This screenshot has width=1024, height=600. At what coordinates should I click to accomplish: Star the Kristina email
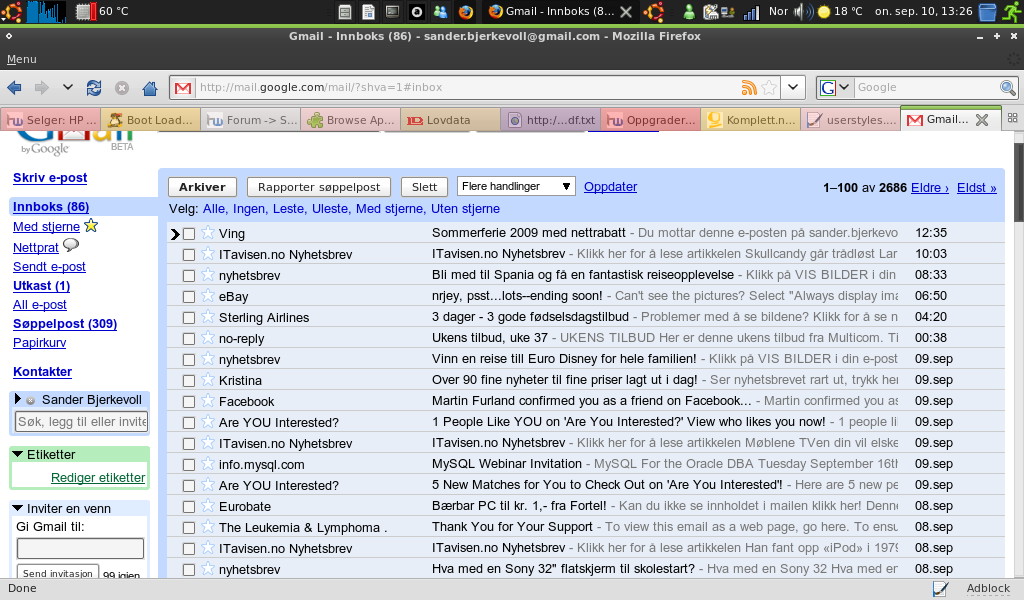208,380
